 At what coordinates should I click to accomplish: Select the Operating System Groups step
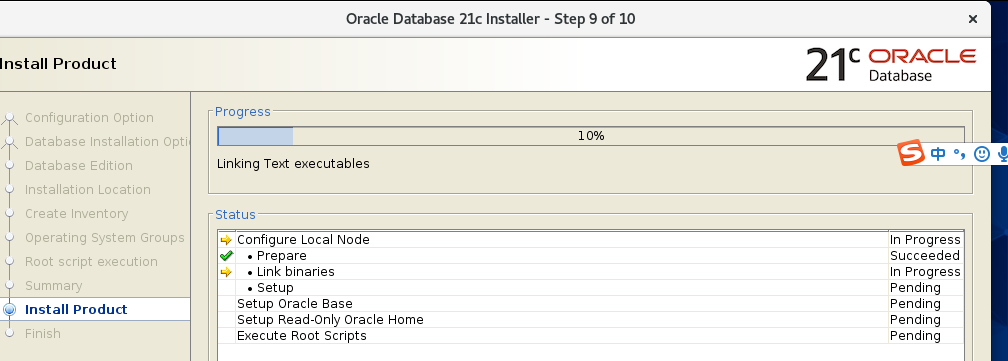105,238
